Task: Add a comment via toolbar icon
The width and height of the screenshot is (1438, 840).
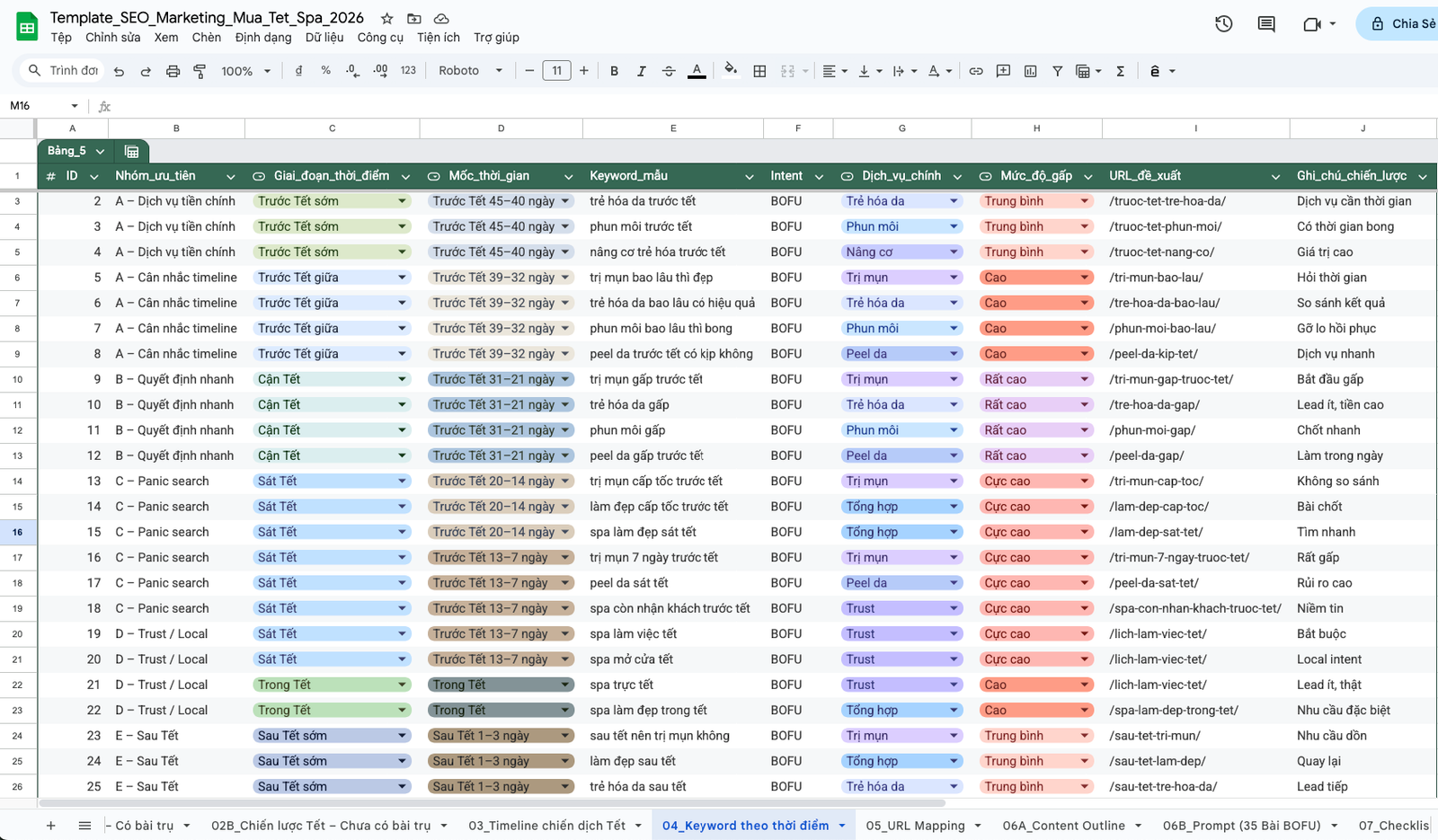Action: (1003, 71)
